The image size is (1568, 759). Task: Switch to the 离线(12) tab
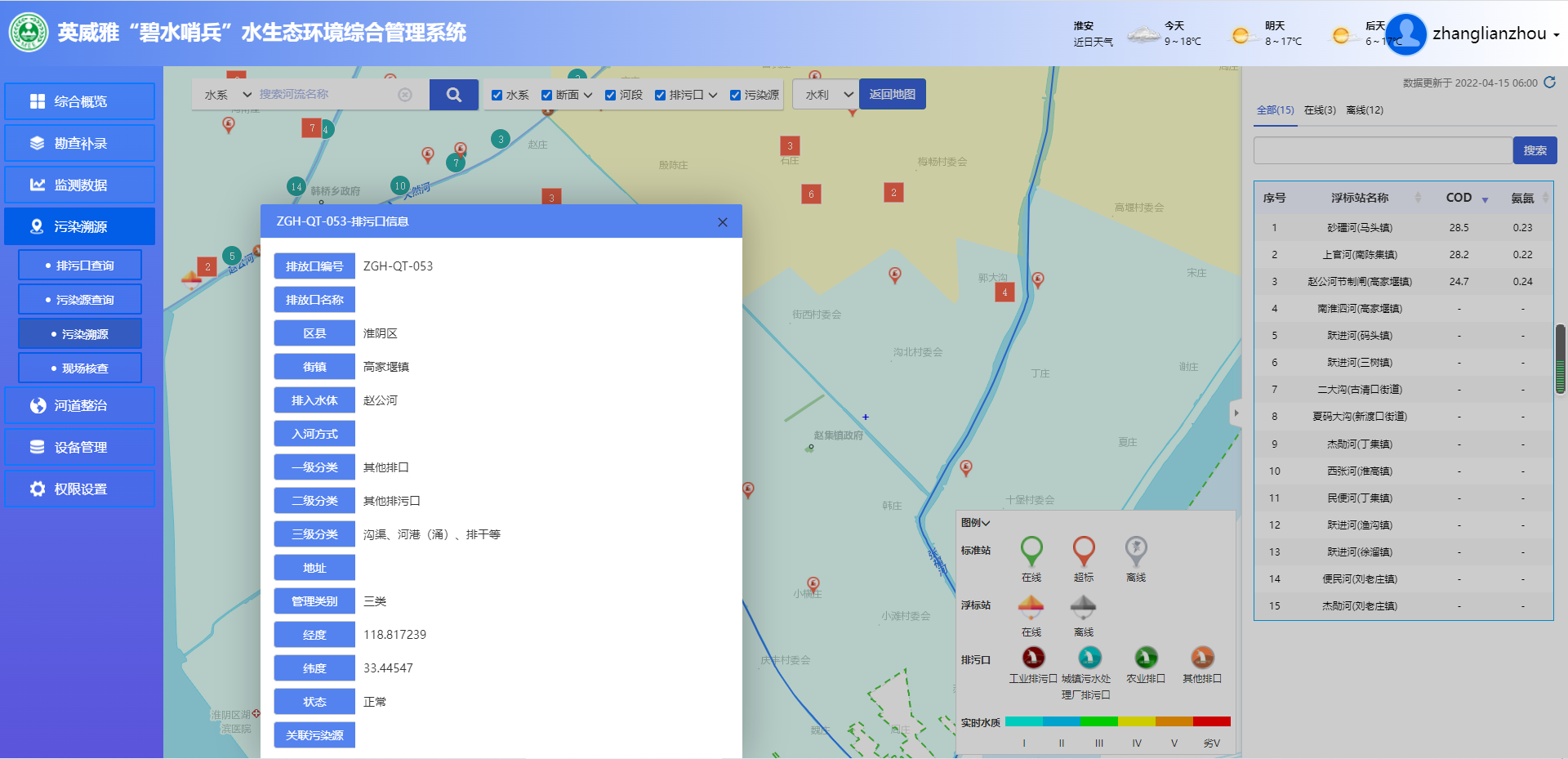1364,110
